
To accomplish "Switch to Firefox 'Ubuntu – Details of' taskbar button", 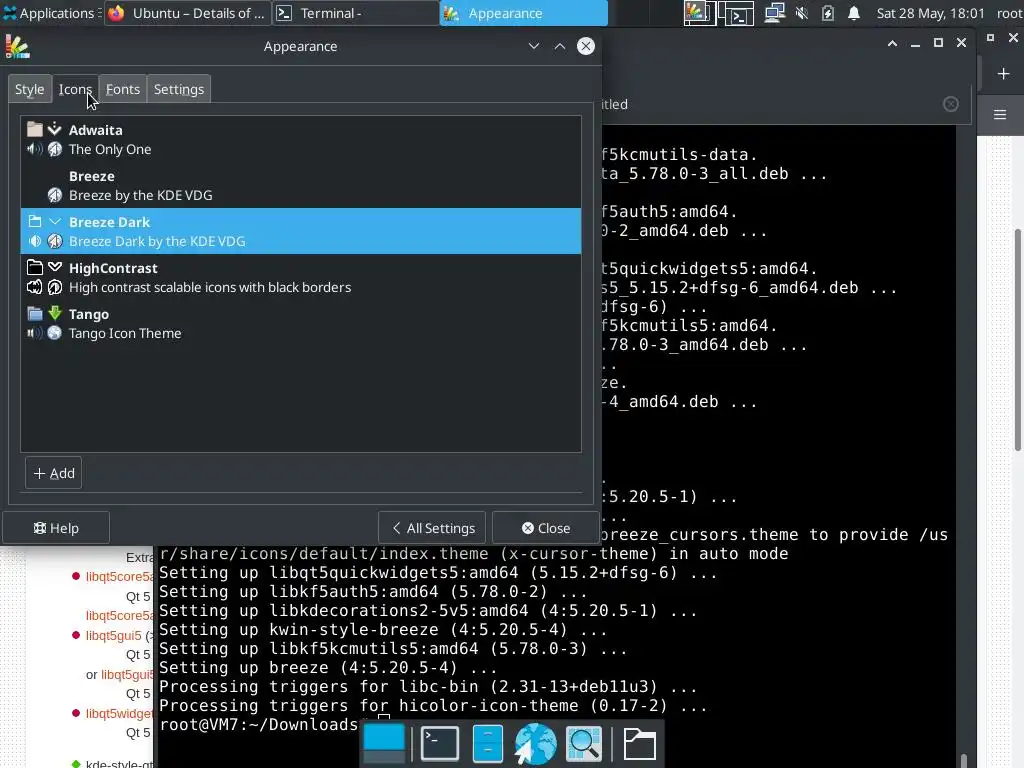I will (x=187, y=13).
